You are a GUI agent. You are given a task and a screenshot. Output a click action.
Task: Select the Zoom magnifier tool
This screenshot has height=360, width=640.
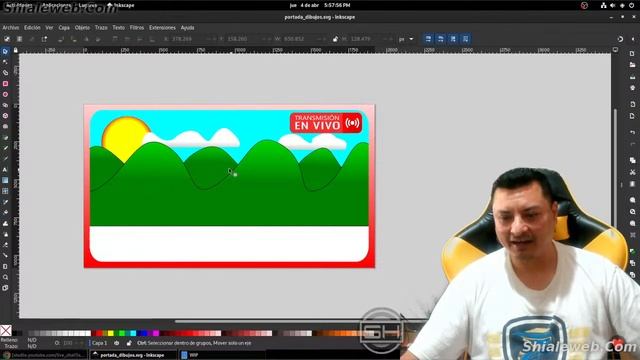click(x=5, y=277)
